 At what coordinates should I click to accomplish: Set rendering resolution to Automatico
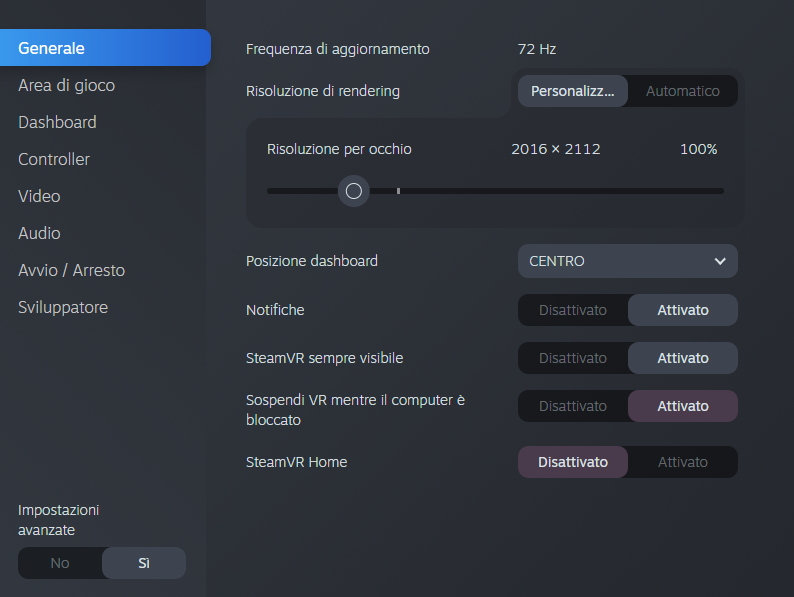tap(682, 91)
